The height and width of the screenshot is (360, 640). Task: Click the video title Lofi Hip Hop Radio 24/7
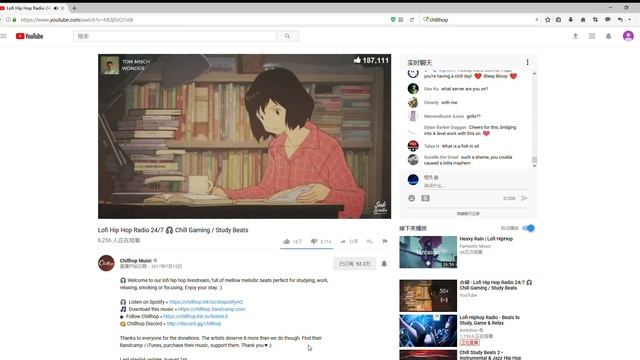[x=173, y=230]
